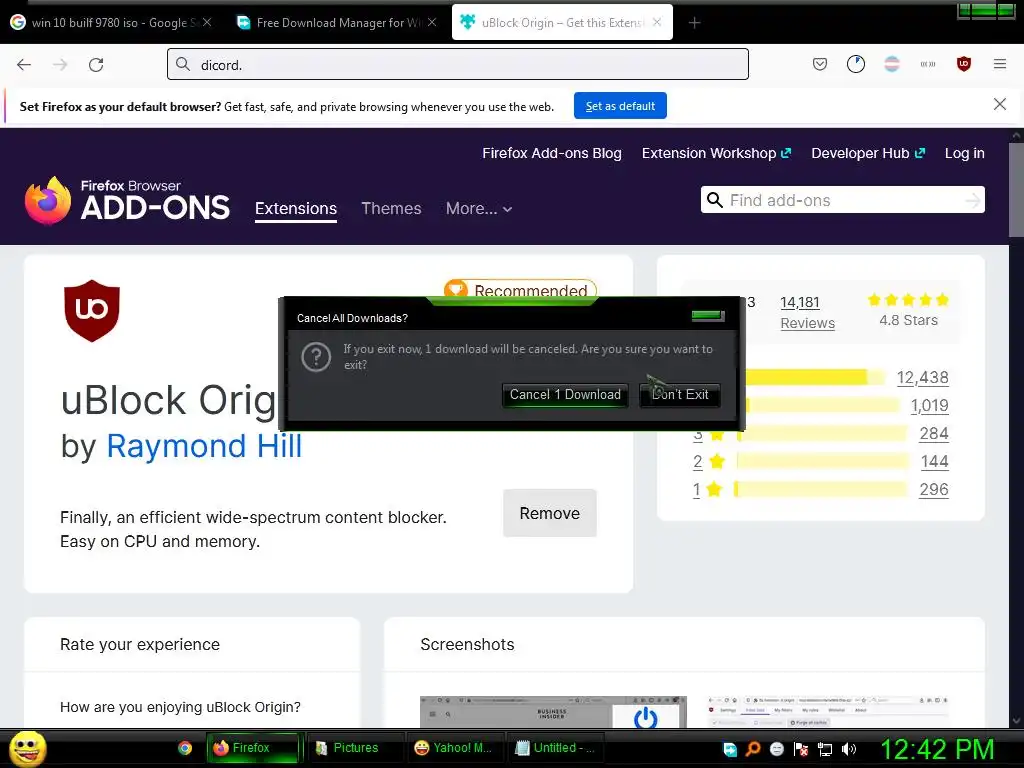Click the search magnifier in Find add-ons
Viewport: 1024px width, 768px height.
point(715,200)
